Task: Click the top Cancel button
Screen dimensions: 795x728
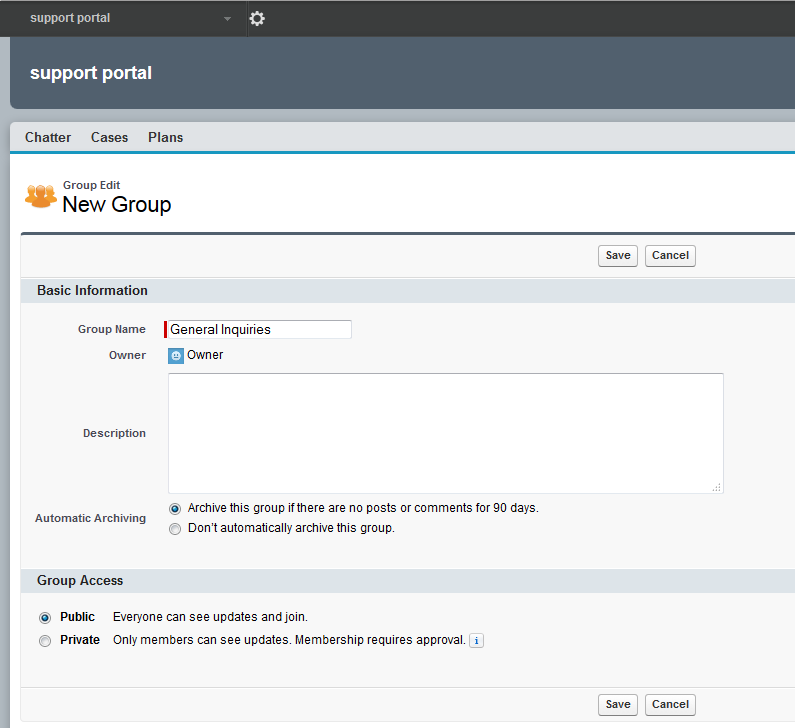Action: (x=670, y=256)
